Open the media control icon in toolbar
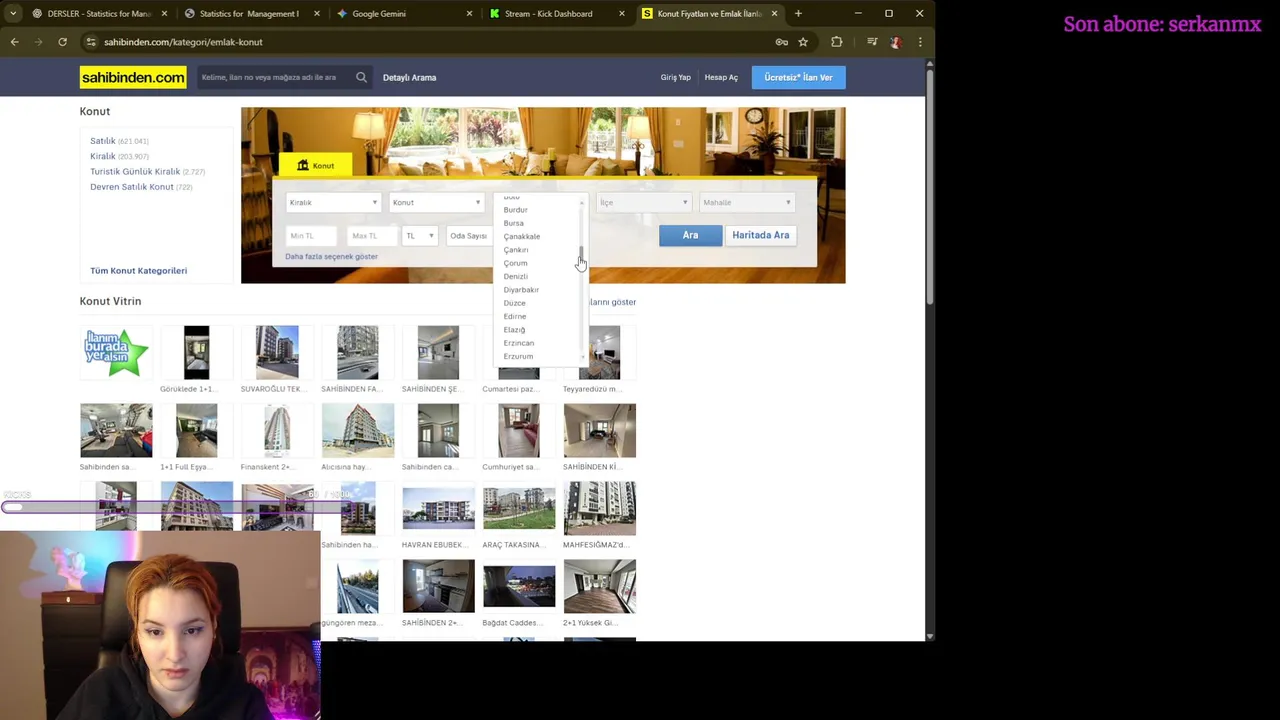This screenshot has height=720, width=1280. (872, 42)
